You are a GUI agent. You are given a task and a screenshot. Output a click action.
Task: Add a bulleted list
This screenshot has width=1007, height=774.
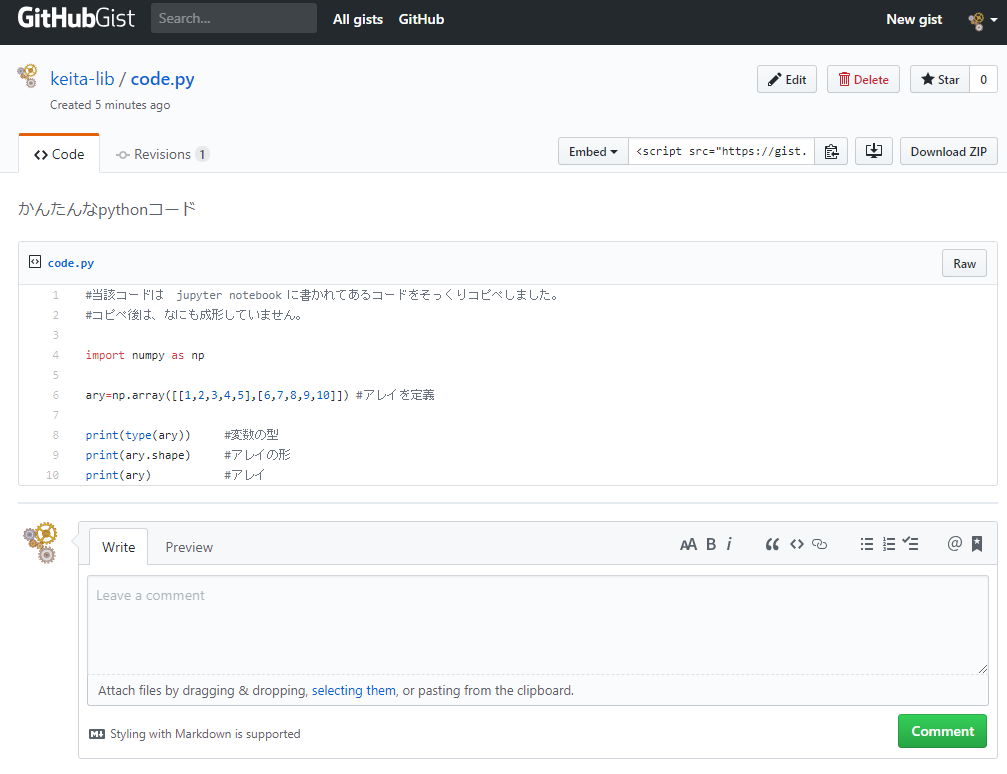[867, 545]
